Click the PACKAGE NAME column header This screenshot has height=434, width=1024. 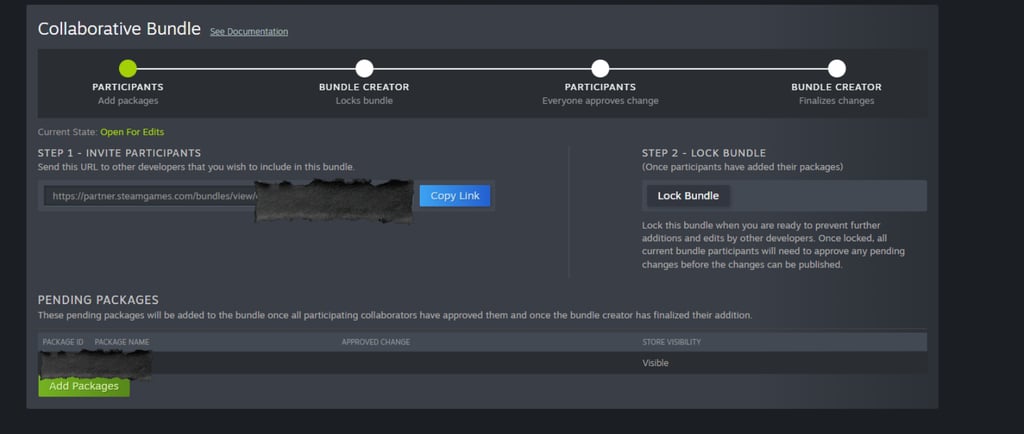click(122, 342)
